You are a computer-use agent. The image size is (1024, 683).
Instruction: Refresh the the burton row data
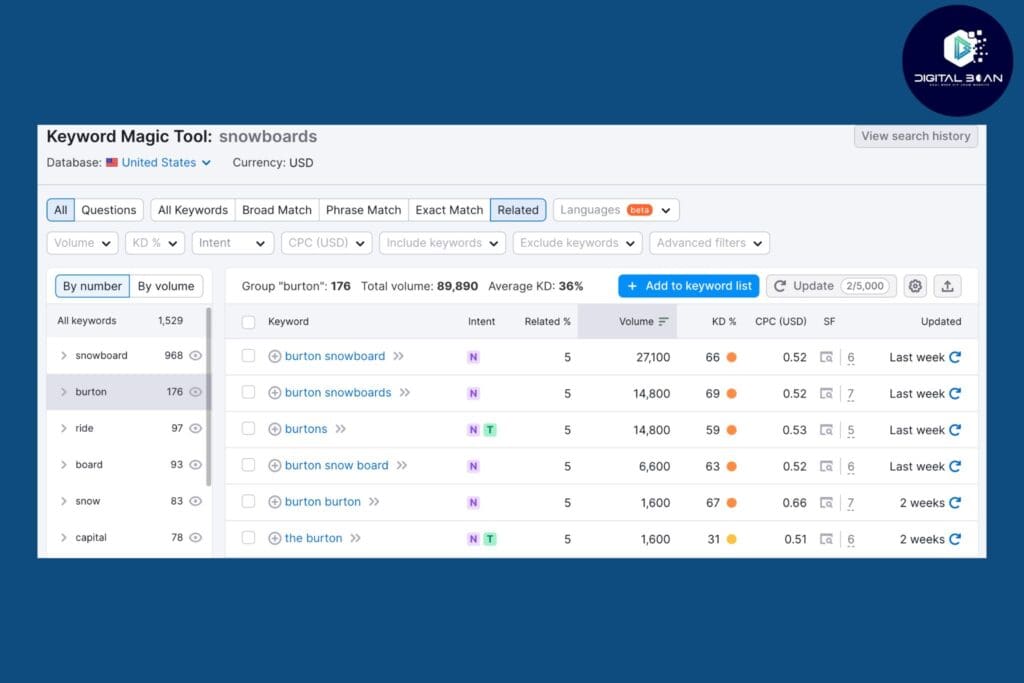tap(955, 539)
